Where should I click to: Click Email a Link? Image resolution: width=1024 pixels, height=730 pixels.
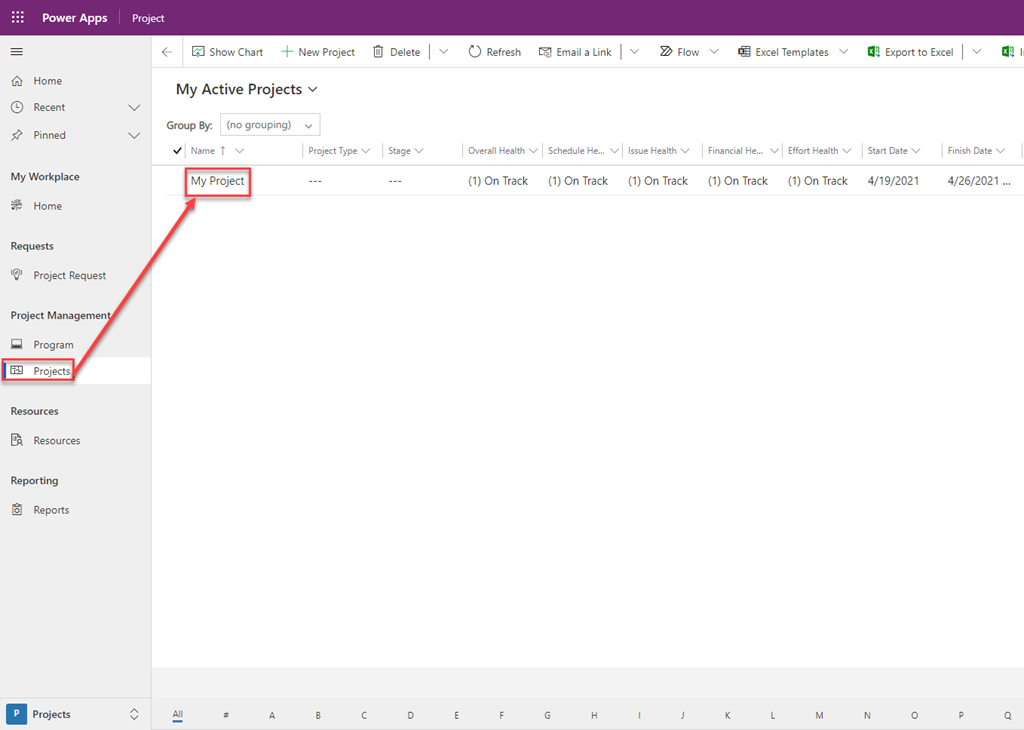click(575, 52)
